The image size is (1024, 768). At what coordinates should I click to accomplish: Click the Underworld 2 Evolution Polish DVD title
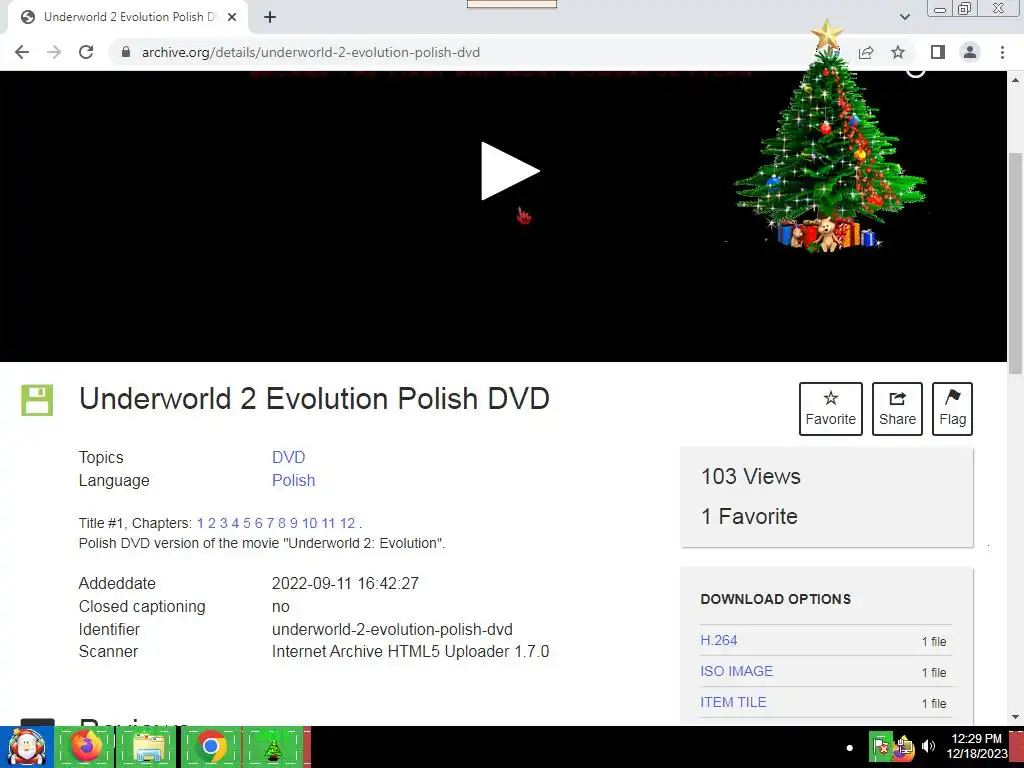click(x=314, y=398)
